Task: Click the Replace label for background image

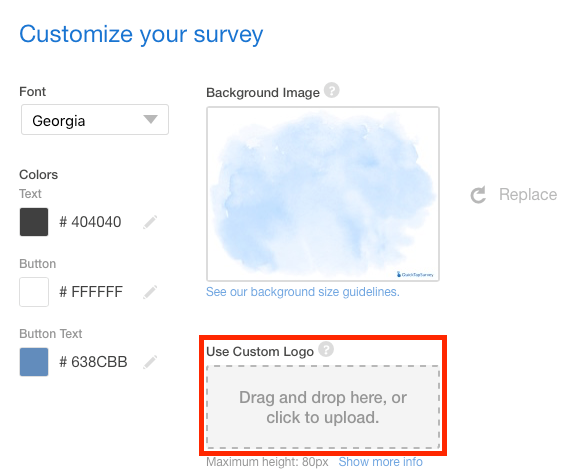Action: (528, 194)
